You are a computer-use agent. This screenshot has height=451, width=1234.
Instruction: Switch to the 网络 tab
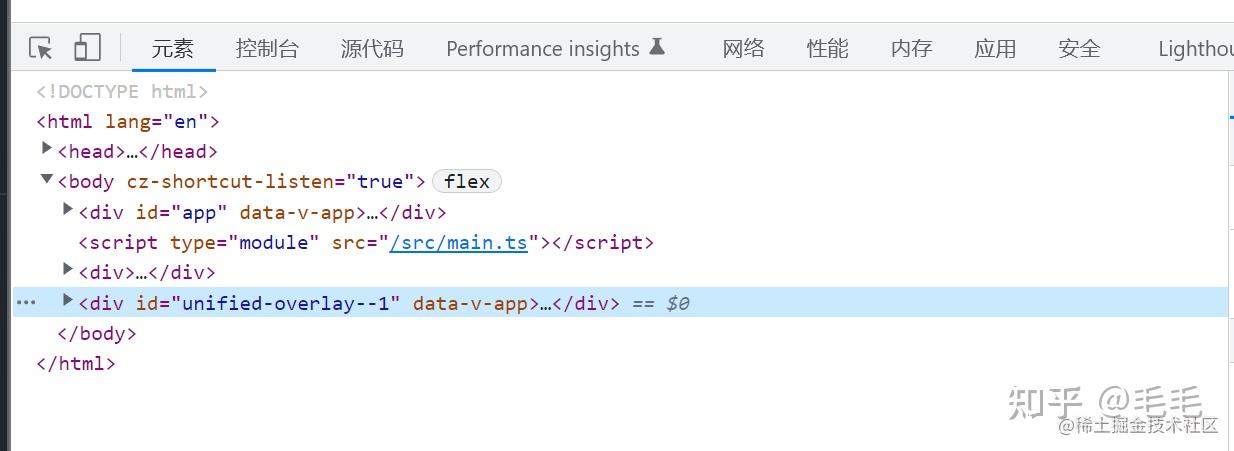(x=744, y=48)
